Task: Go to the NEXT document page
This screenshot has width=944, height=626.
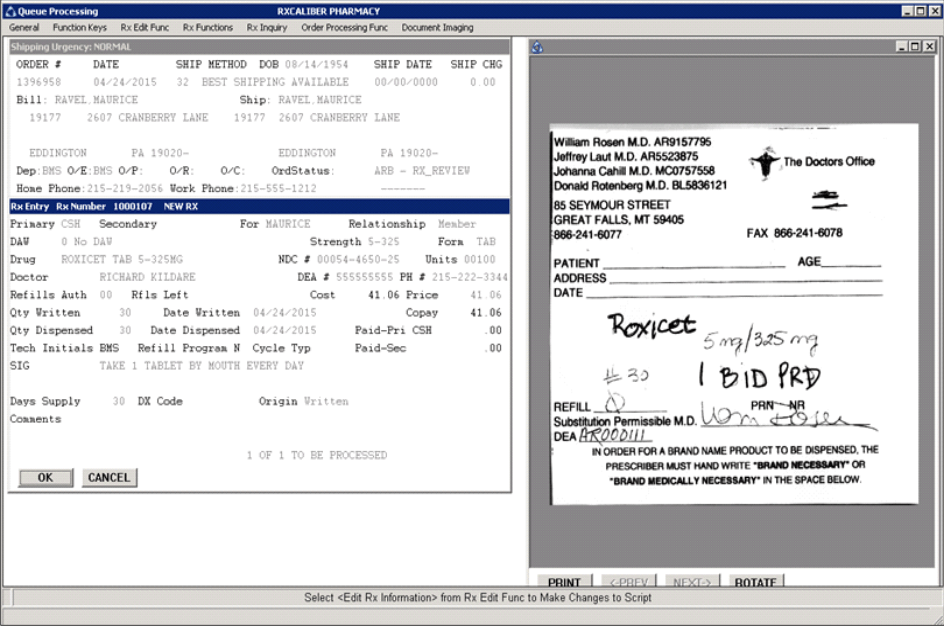Action: click(x=692, y=582)
